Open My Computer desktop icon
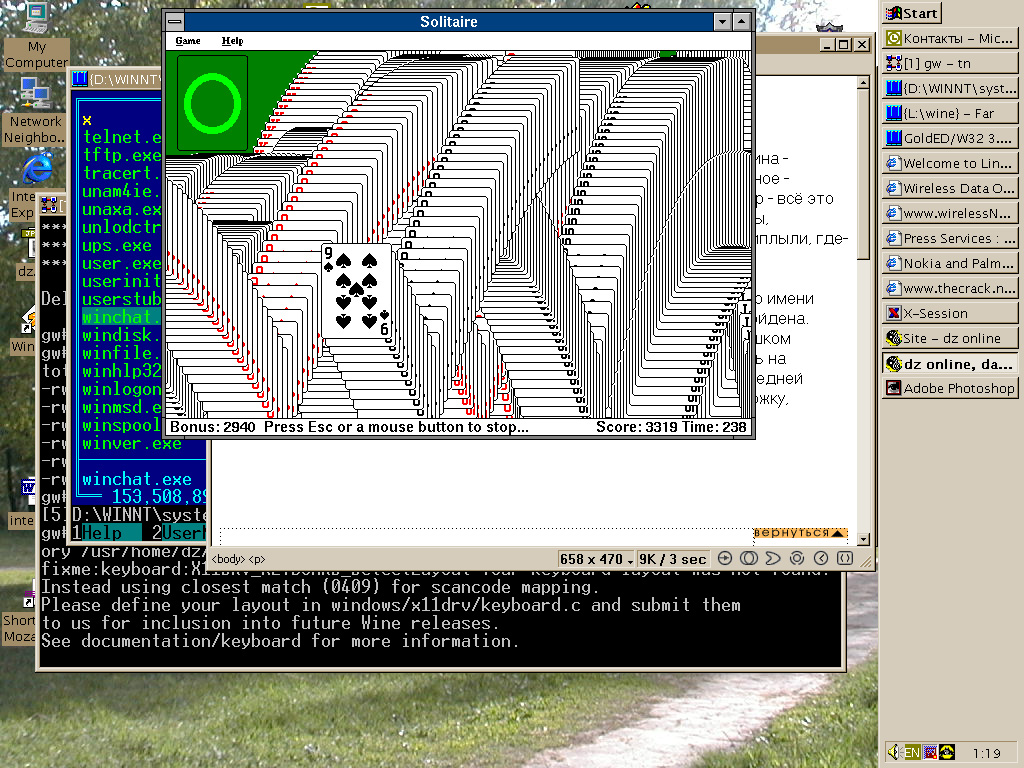Image resolution: width=1024 pixels, height=768 pixels. [37, 36]
